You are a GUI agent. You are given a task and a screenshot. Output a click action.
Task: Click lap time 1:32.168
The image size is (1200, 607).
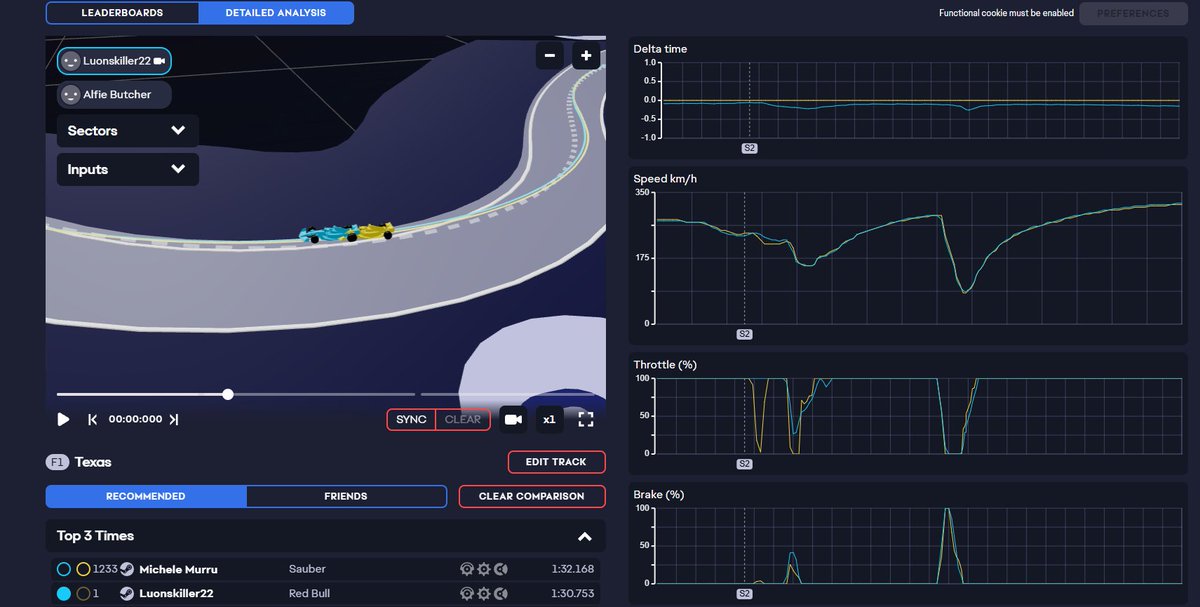click(572, 569)
